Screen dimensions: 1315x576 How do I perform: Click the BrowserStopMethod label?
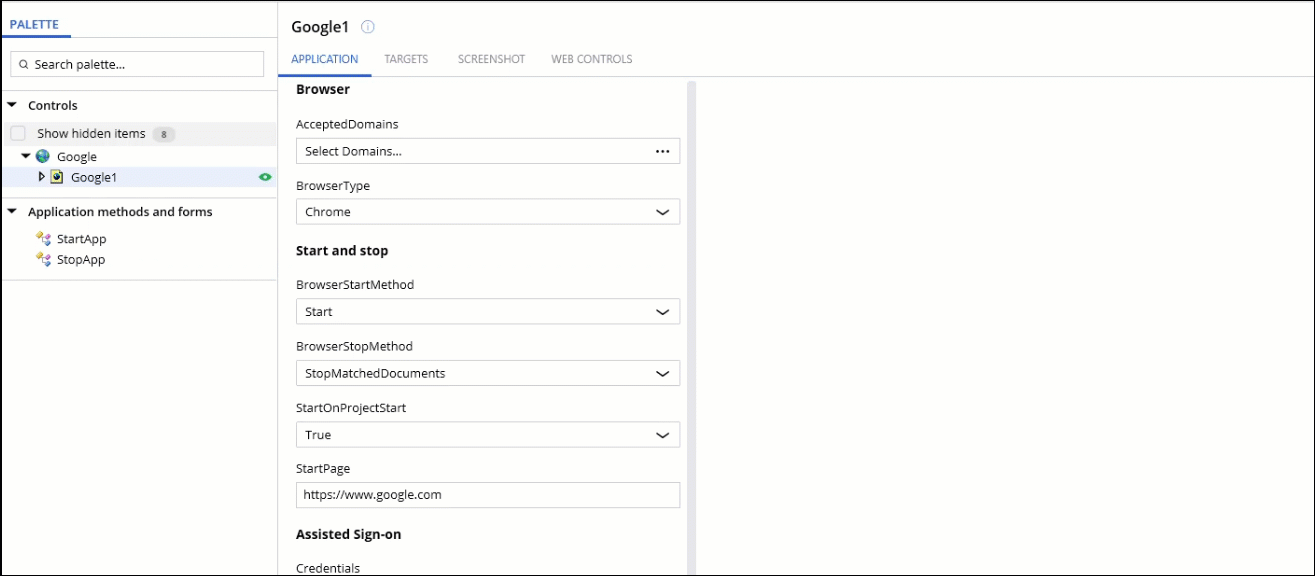point(354,346)
